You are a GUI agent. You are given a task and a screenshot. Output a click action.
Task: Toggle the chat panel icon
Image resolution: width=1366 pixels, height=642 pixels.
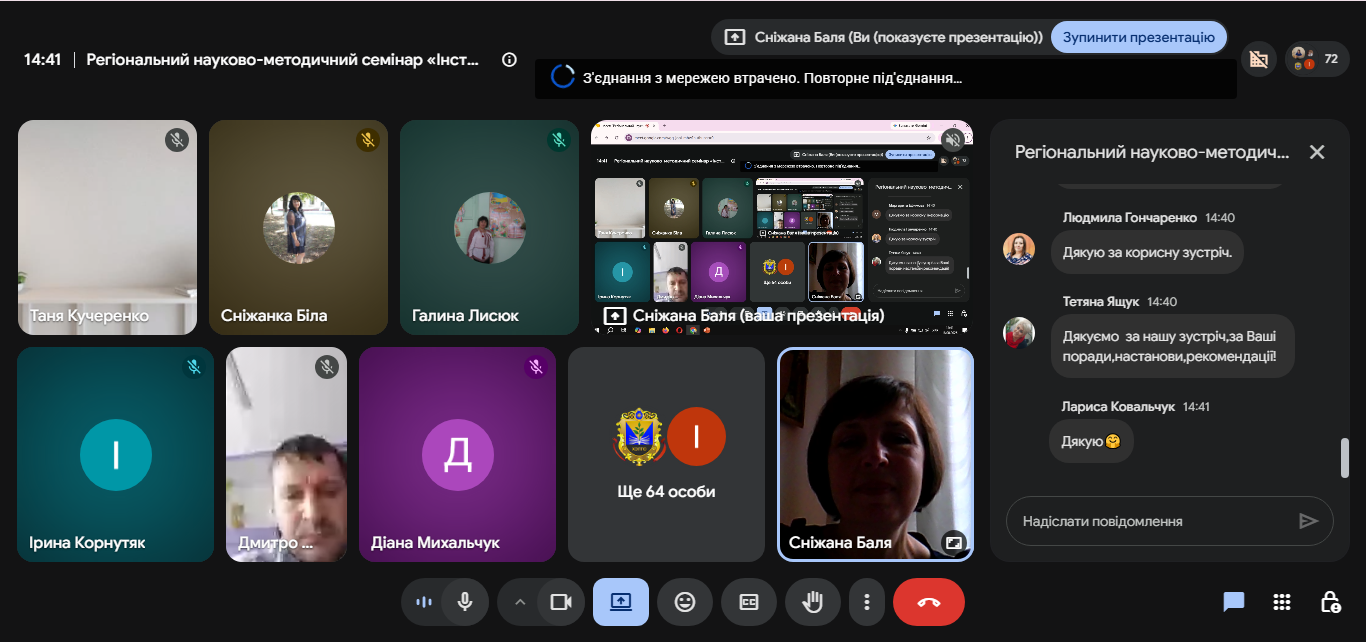tap(1234, 602)
